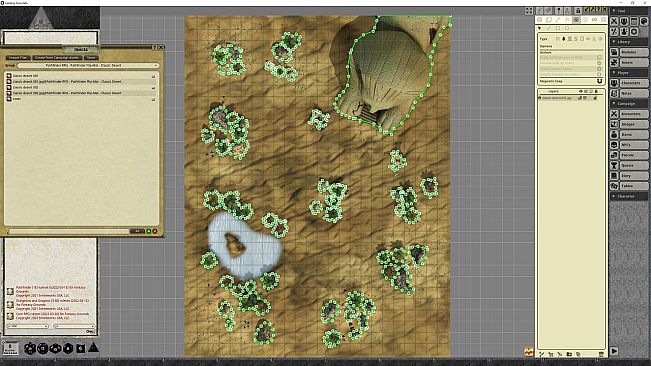The width and height of the screenshot is (651, 366).
Task: Open the chat mode dropdown at bottom left
Action: click(27, 326)
